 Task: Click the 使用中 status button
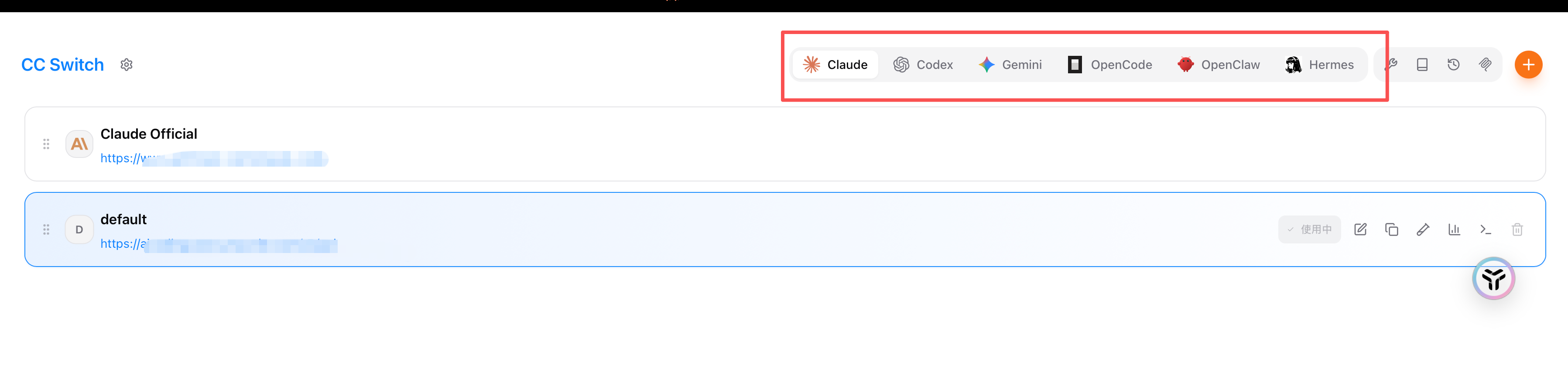(x=1309, y=229)
